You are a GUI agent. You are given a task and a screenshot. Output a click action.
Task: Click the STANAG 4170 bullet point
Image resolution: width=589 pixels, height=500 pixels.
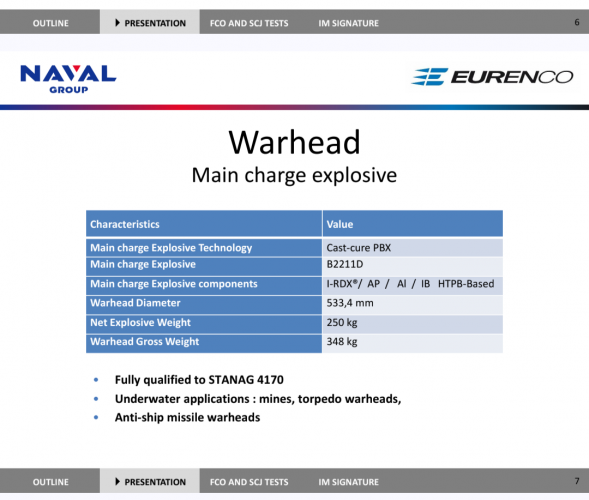199,380
